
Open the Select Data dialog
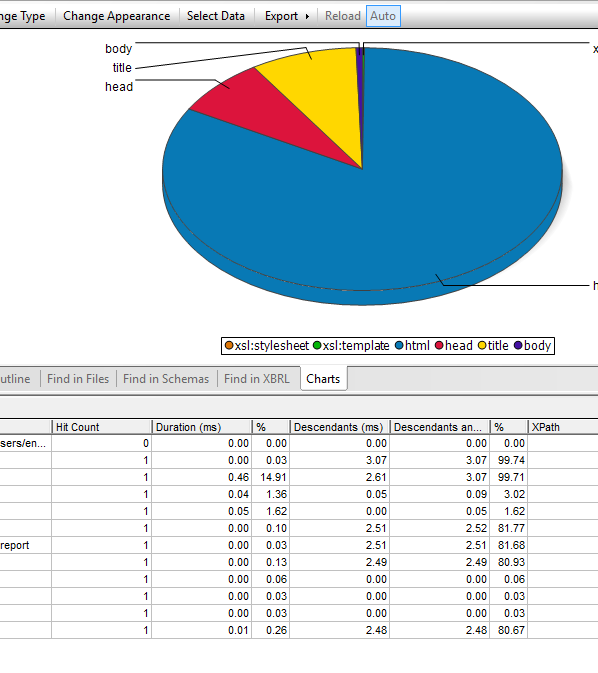216,16
